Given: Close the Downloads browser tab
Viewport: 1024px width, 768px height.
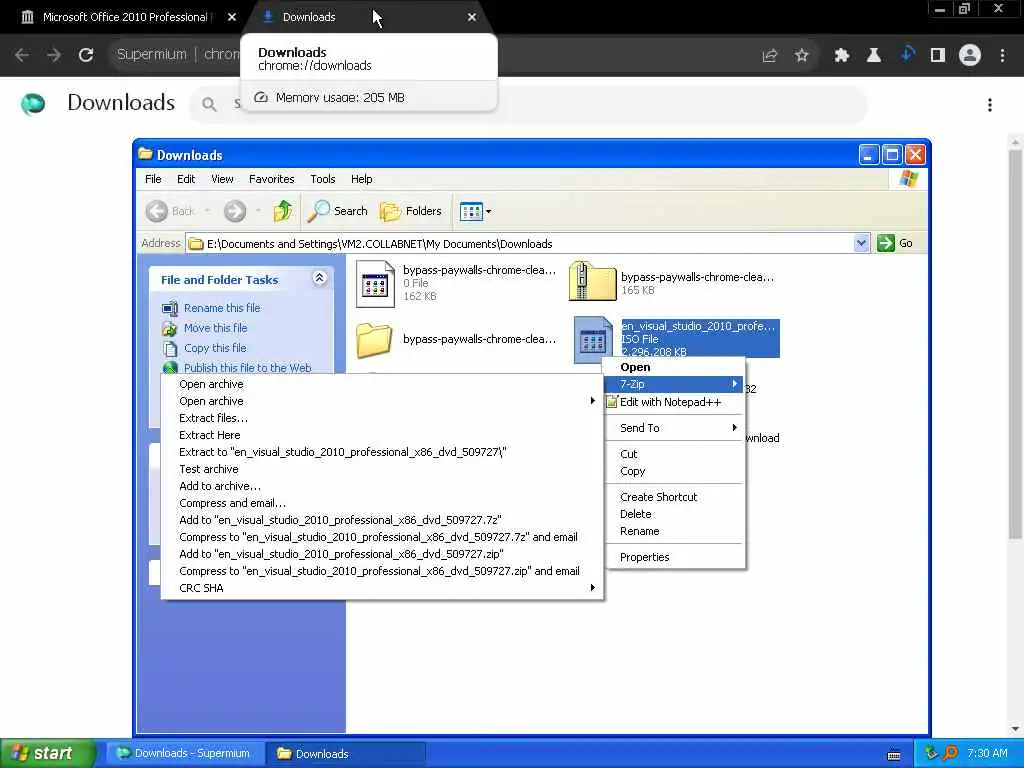Looking at the screenshot, I should 472,17.
